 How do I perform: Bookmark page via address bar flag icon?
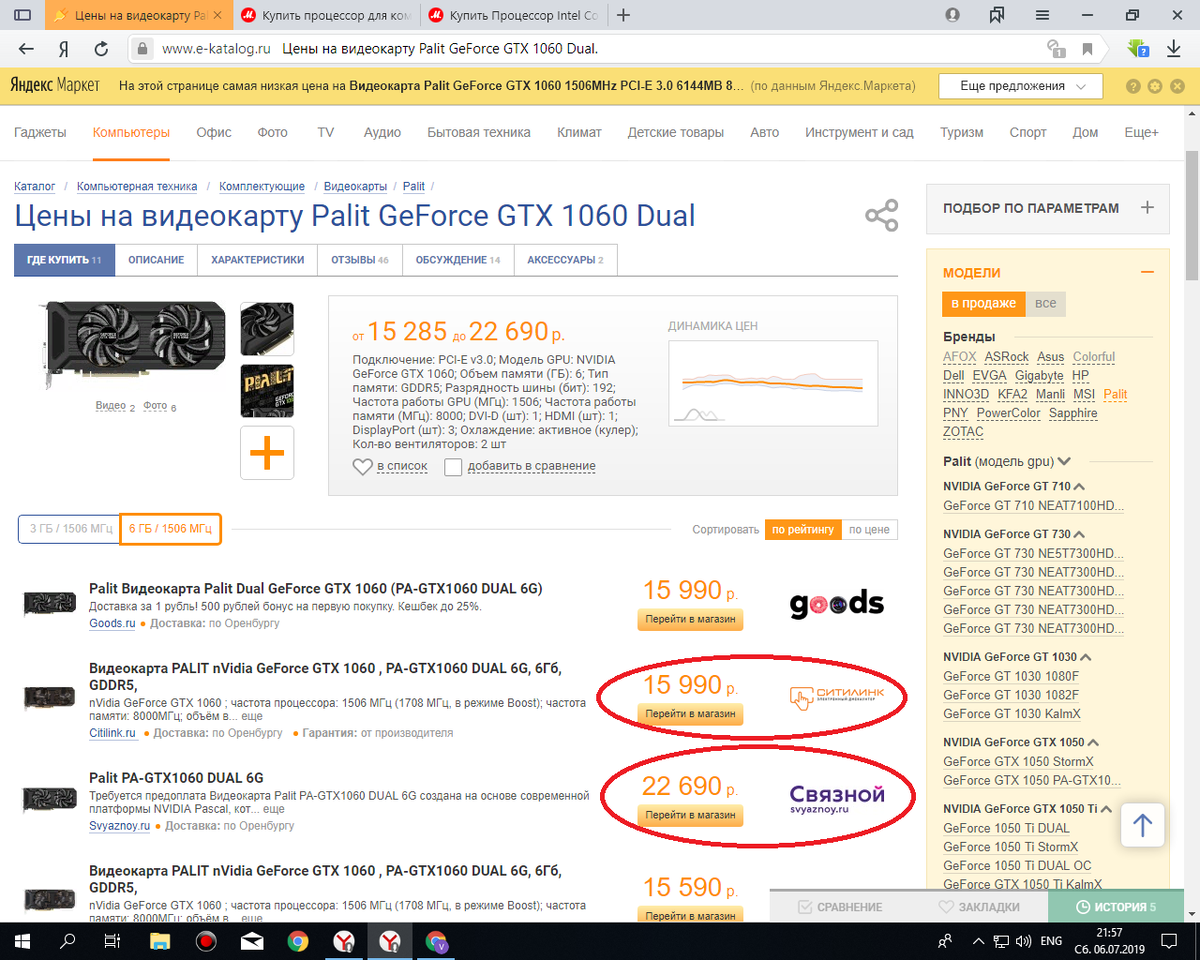[1087, 48]
